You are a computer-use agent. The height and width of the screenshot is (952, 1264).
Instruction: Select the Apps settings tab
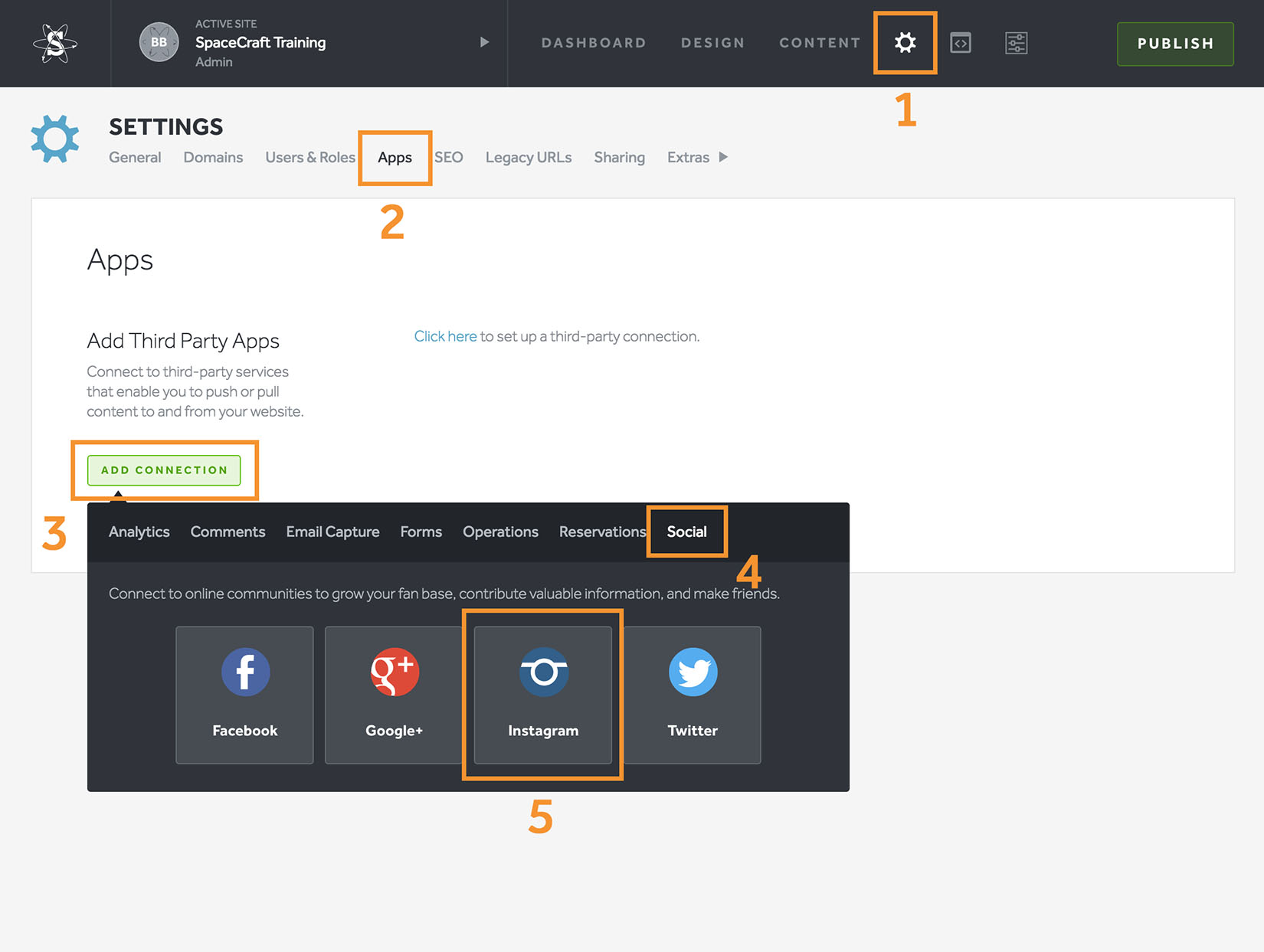pyautogui.click(x=395, y=157)
